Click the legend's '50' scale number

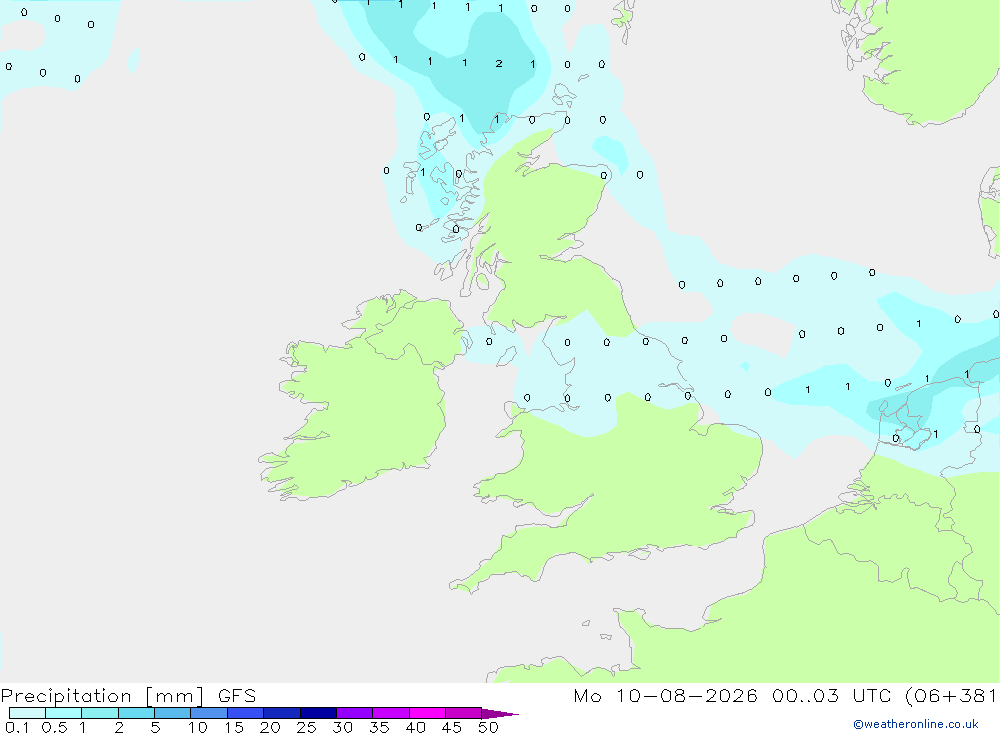tap(488, 727)
